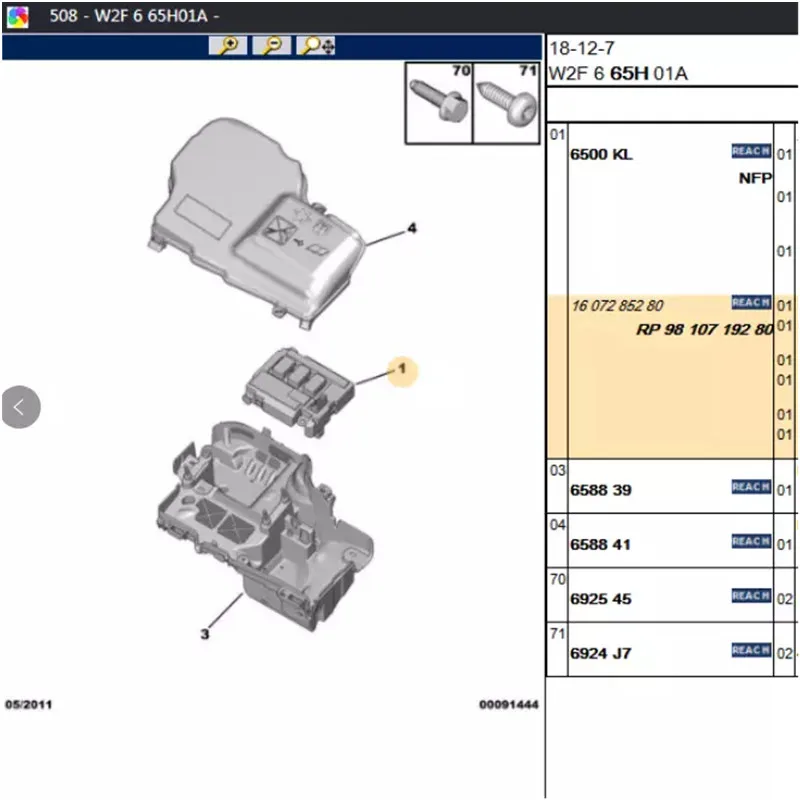The width and height of the screenshot is (800, 800).
Task: Click the colorful app icon in title bar
Action: [x=18, y=17]
